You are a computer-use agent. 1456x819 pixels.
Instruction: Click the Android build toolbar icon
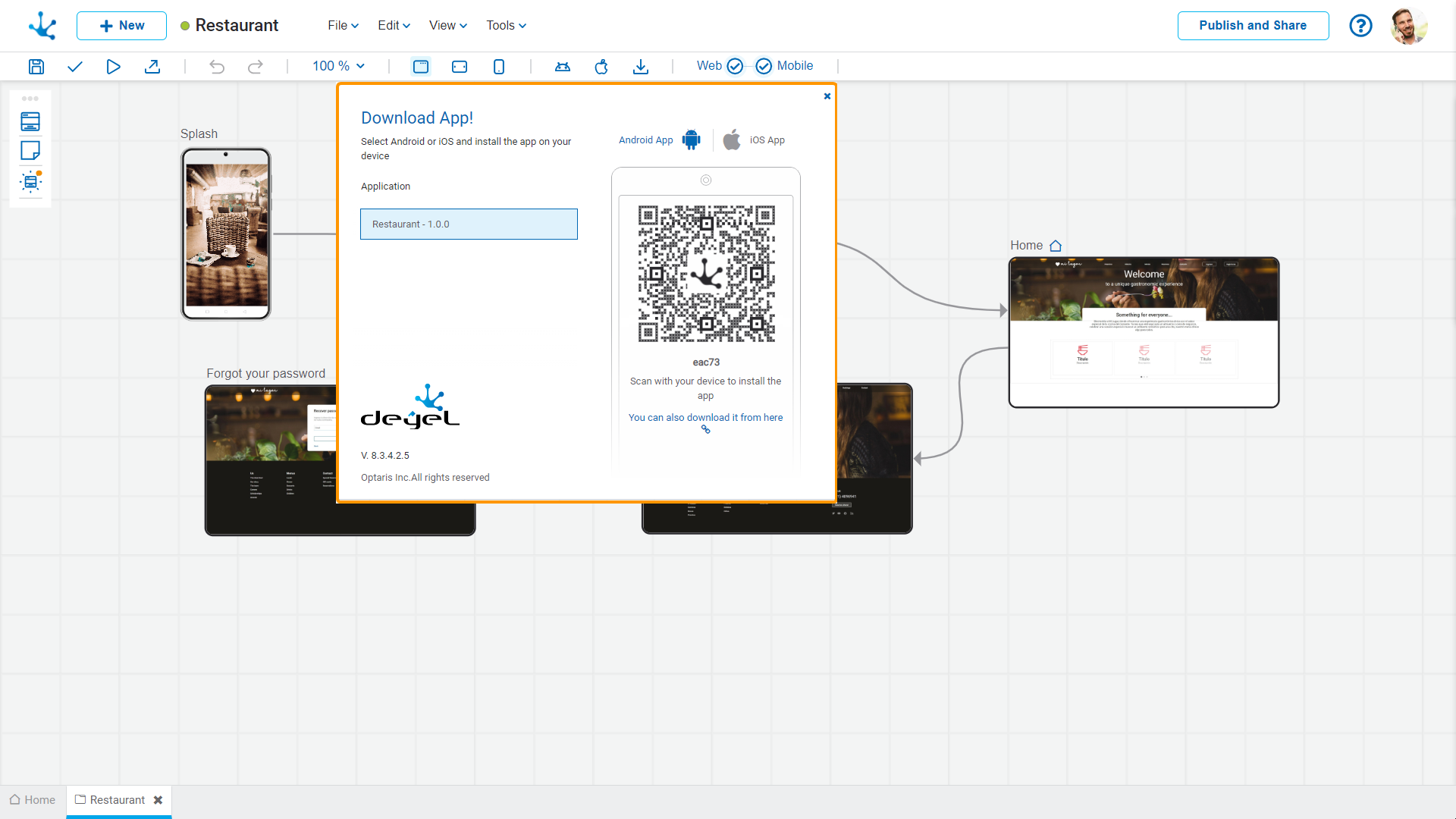click(x=562, y=67)
